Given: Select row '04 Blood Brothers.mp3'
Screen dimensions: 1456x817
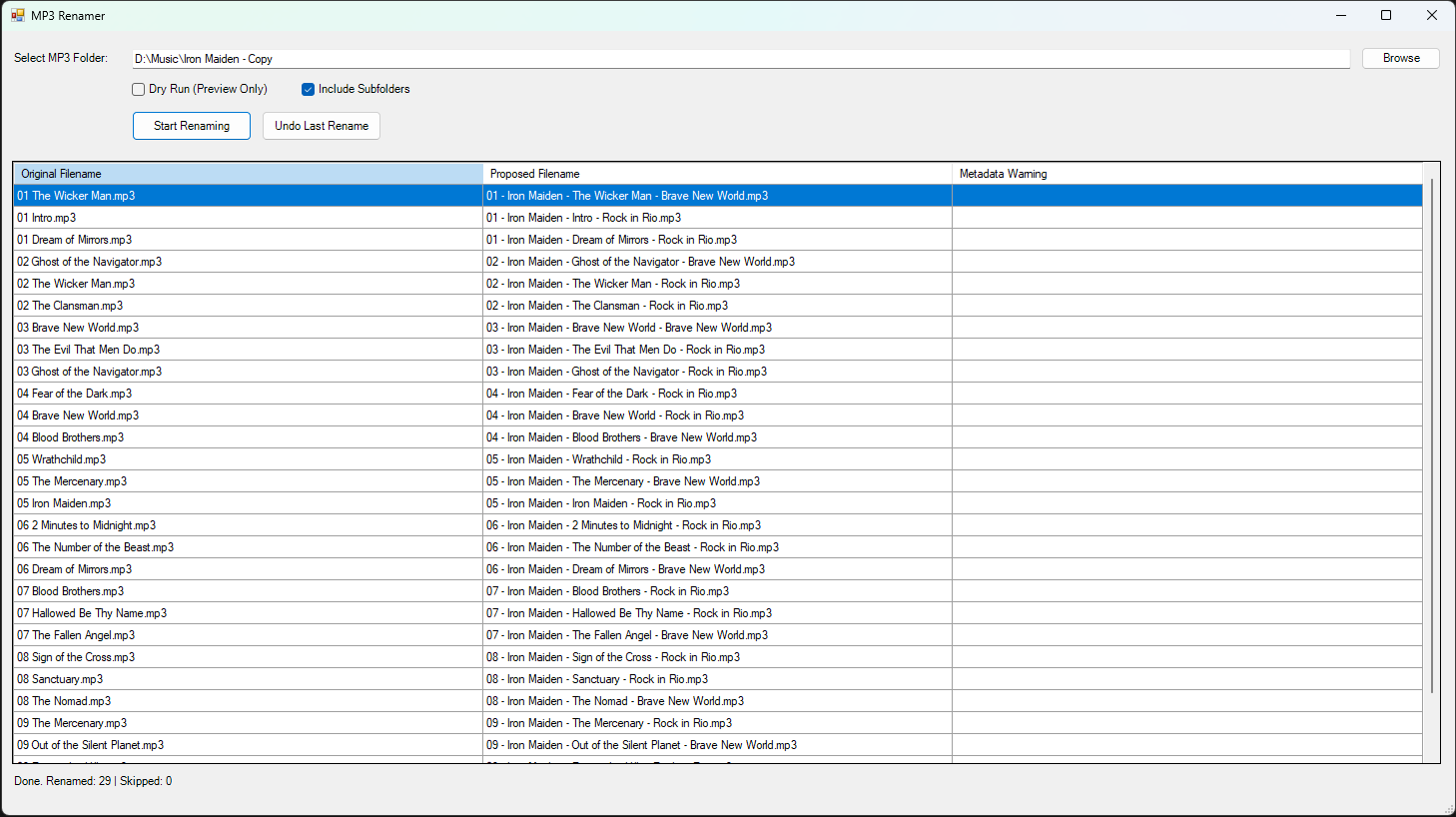Looking at the screenshot, I should [717, 437].
